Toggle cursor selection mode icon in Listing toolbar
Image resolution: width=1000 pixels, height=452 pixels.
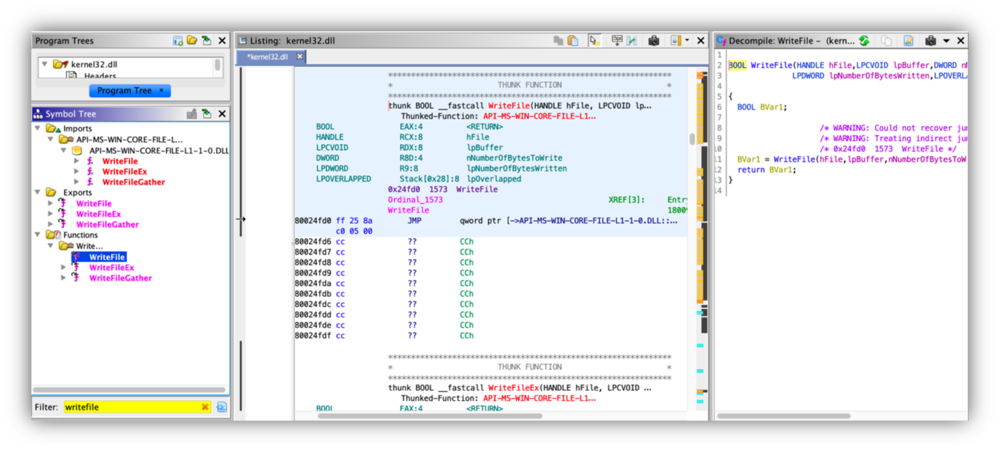[x=594, y=41]
